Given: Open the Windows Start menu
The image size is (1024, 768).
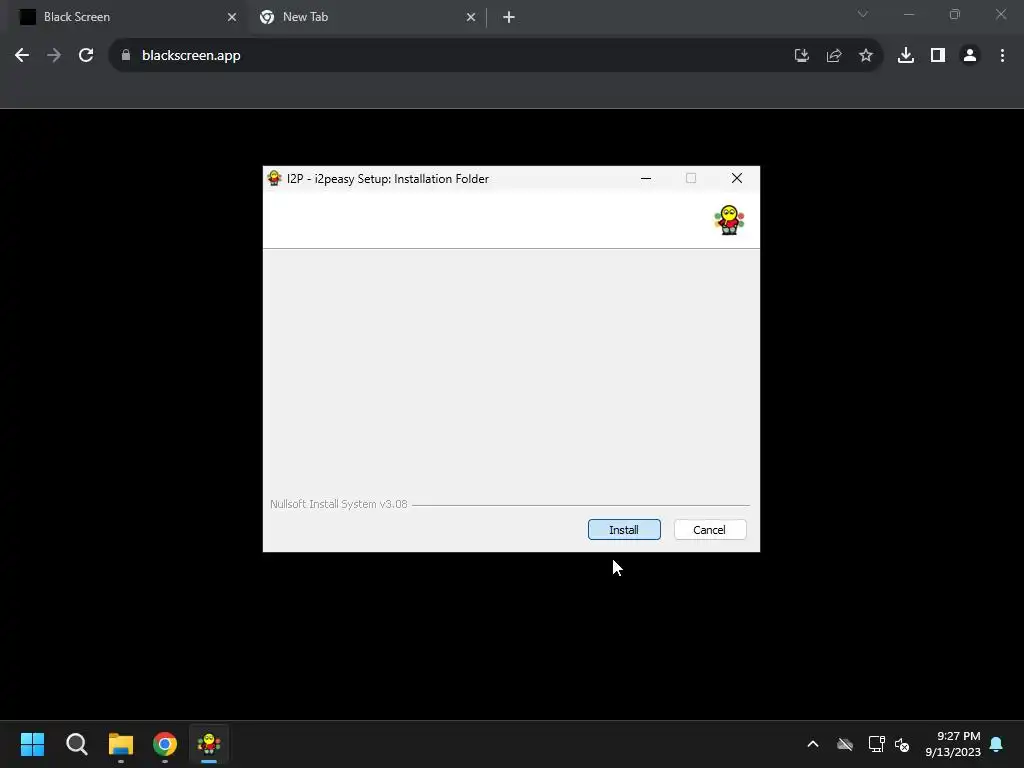Looking at the screenshot, I should pyautogui.click(x=33, y=744).
